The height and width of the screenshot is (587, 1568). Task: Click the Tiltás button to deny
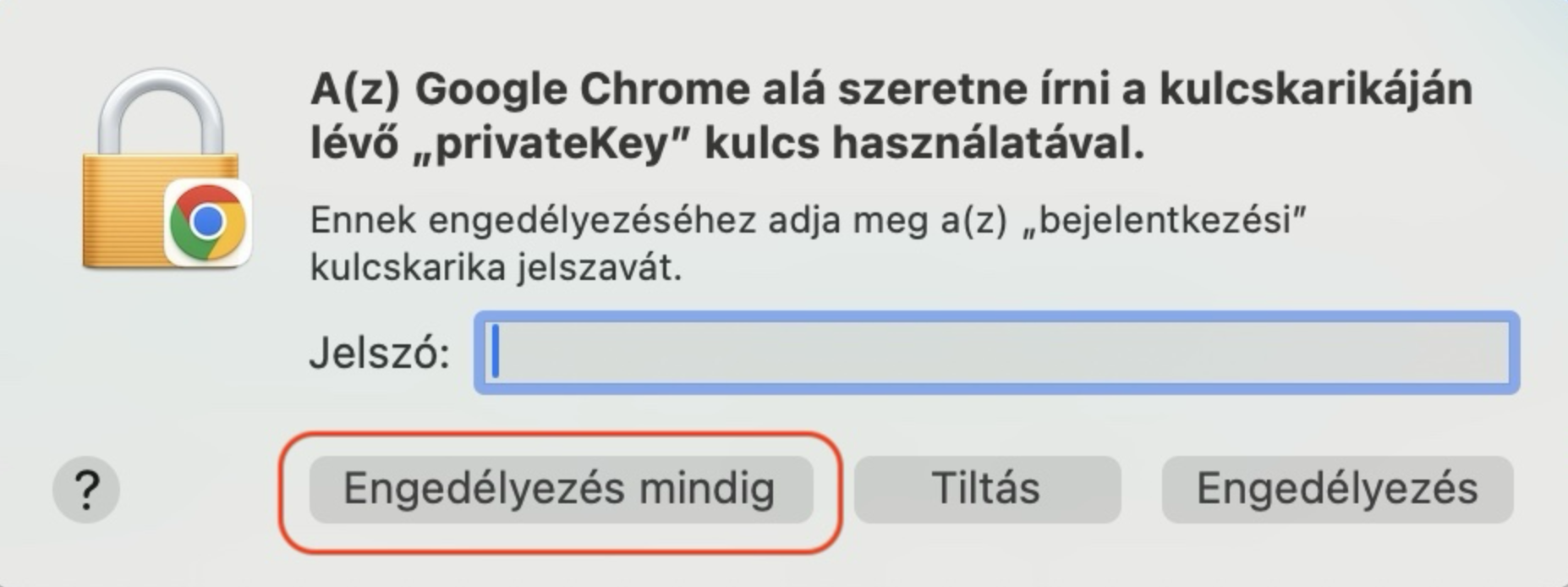988,491
